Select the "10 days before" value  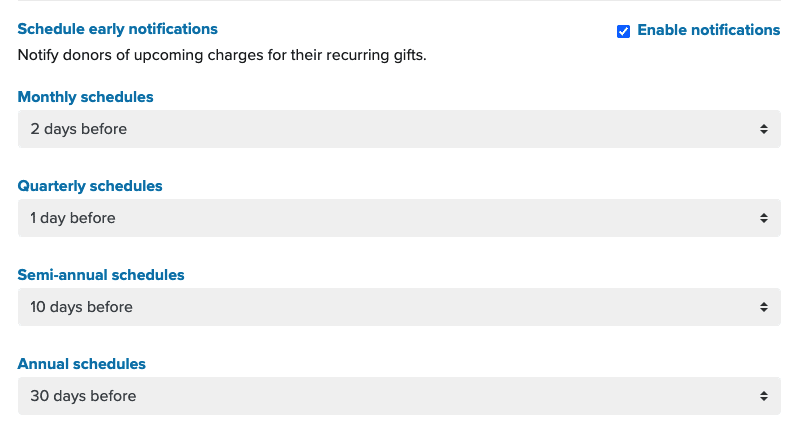tap(81, 307)
